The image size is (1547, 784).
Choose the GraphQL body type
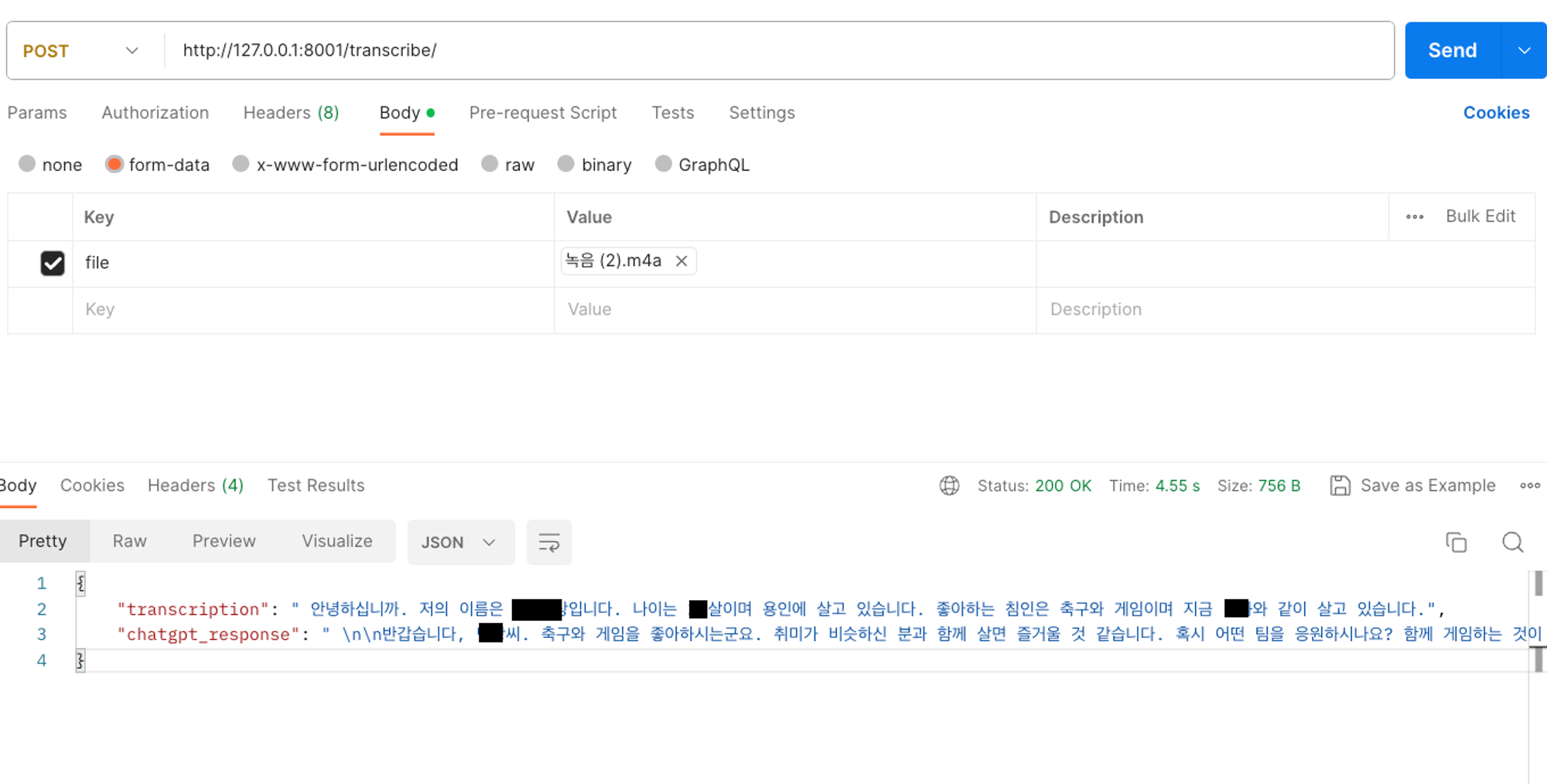[663, 164]
